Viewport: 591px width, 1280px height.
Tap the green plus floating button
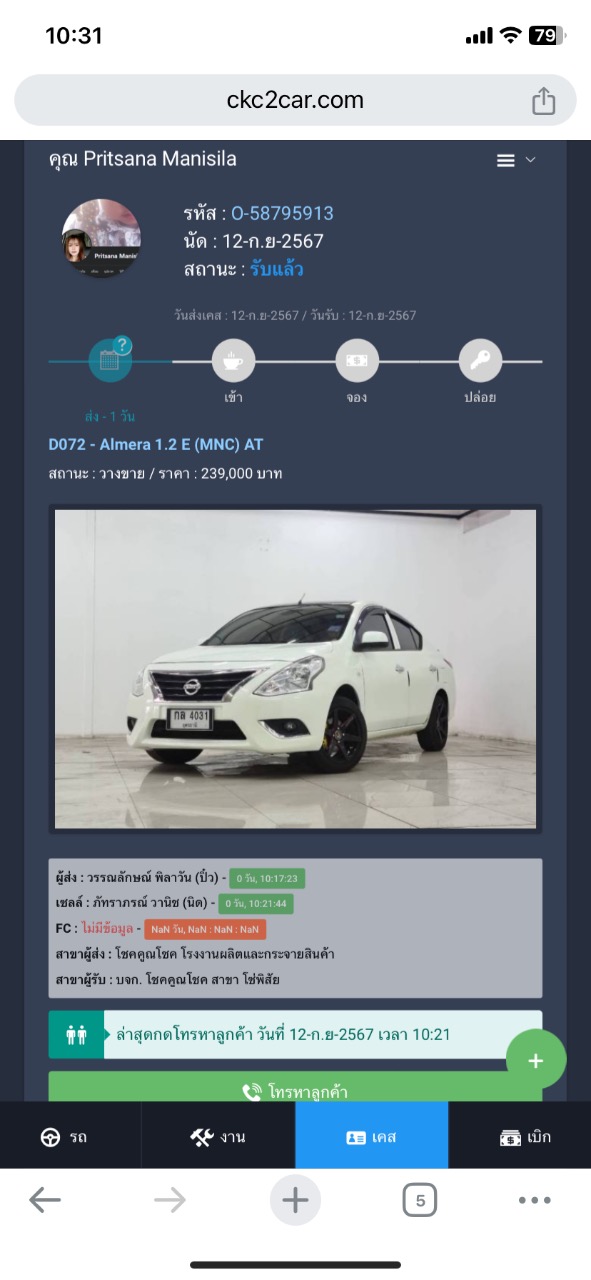tap(536, 1060)
